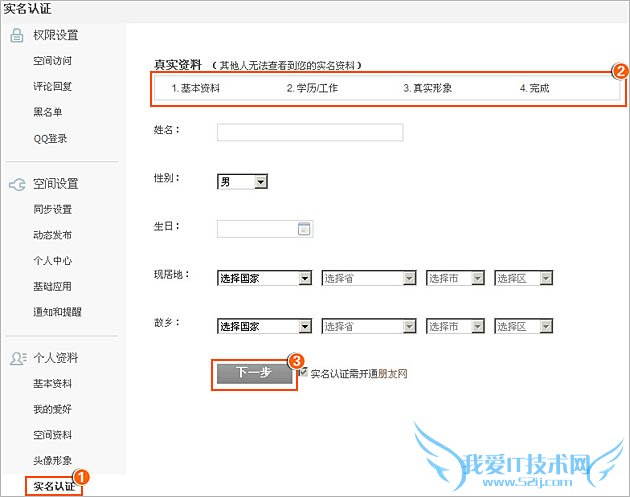The image size is (630, 497).
Task: Click the wrench icon beside 空间设置
Action: pyautogui.click(x=17, y=185)
